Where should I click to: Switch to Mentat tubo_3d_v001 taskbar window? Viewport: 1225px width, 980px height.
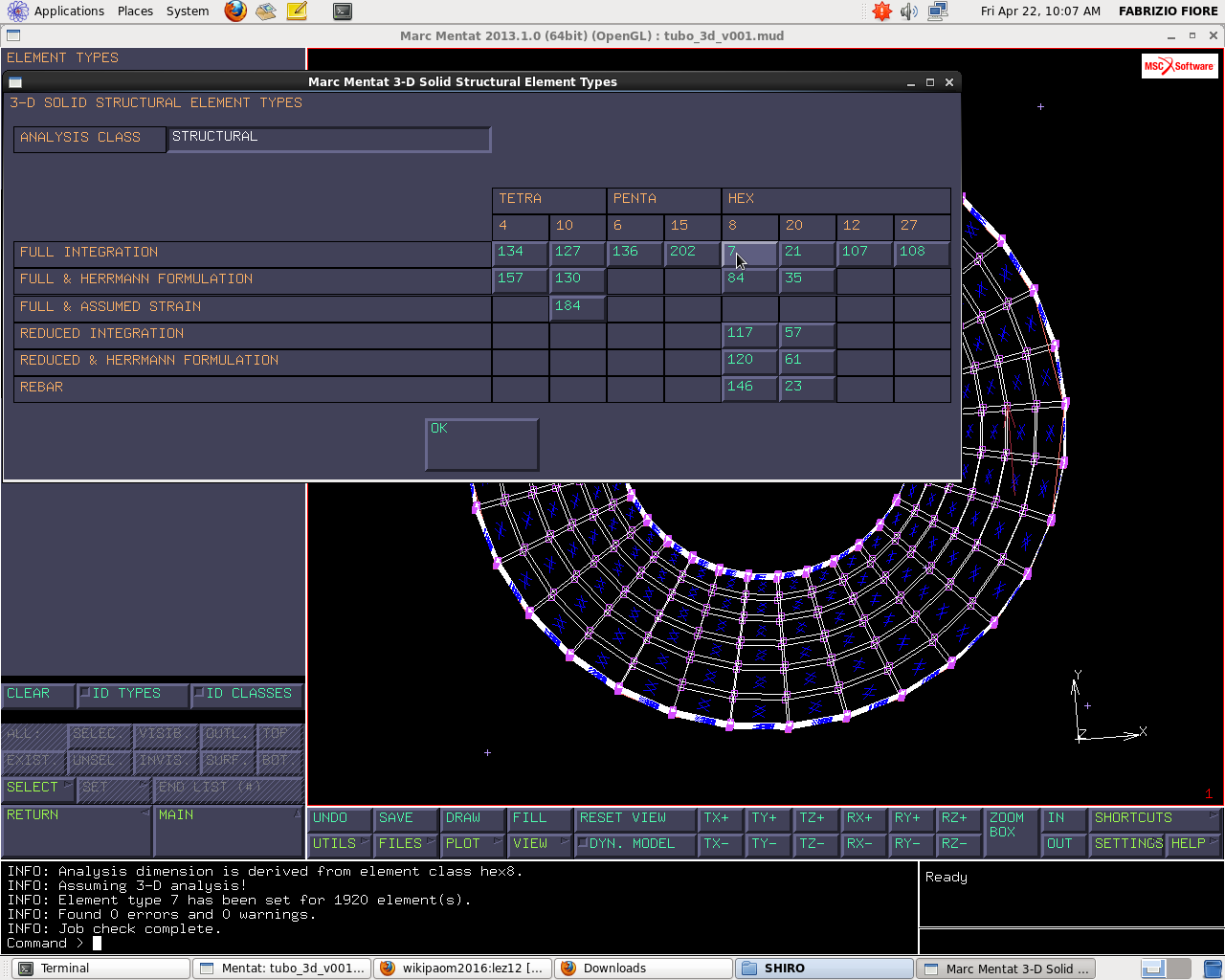pos(282,969)
